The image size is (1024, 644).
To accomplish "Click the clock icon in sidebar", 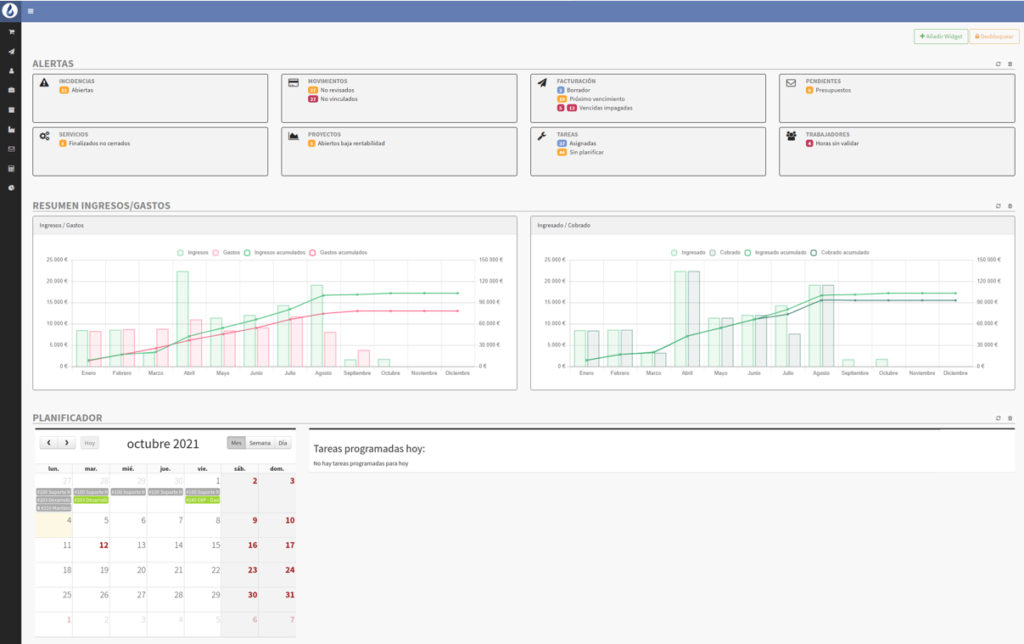I will (x=11, y=188).
